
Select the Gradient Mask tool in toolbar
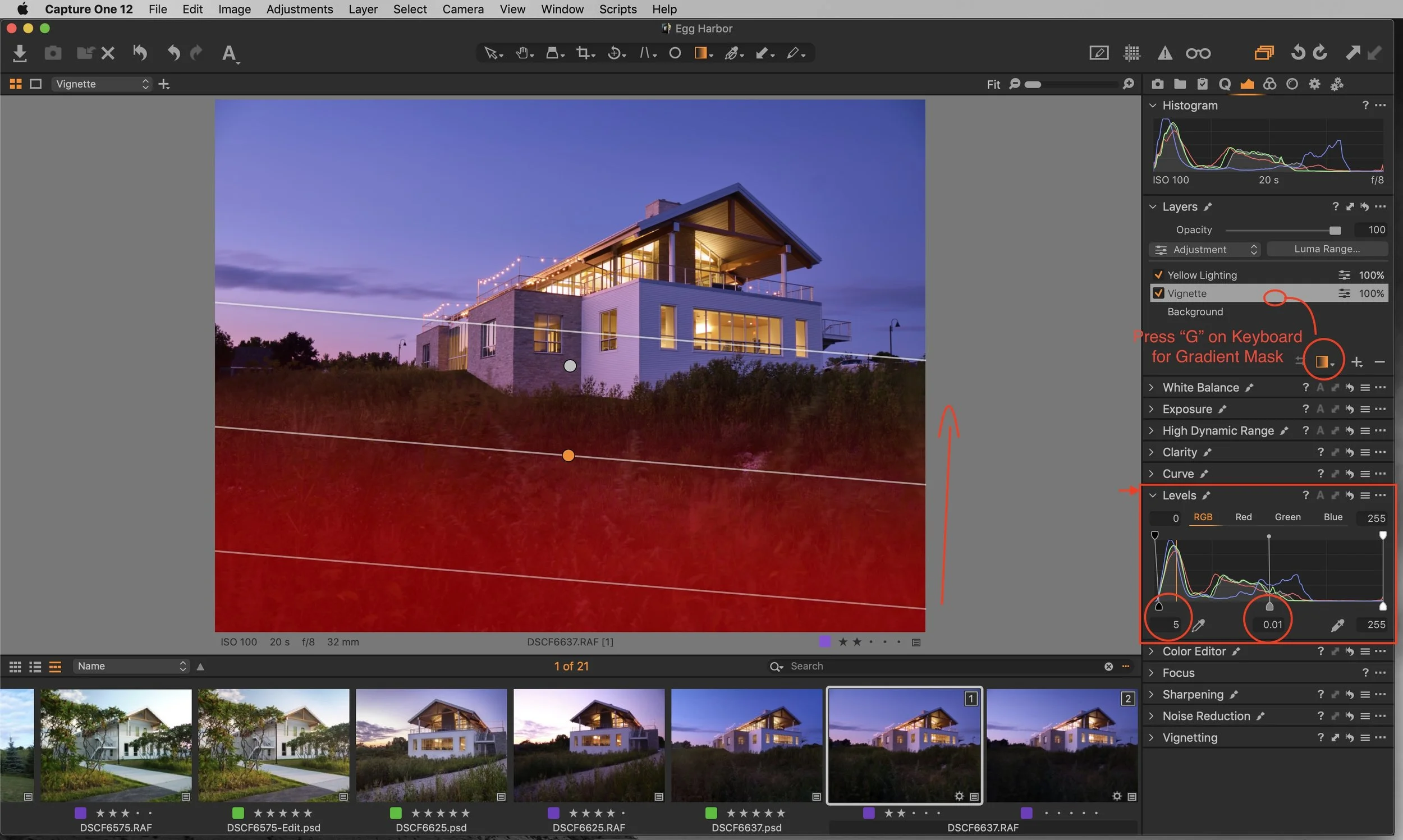[703, 53]
